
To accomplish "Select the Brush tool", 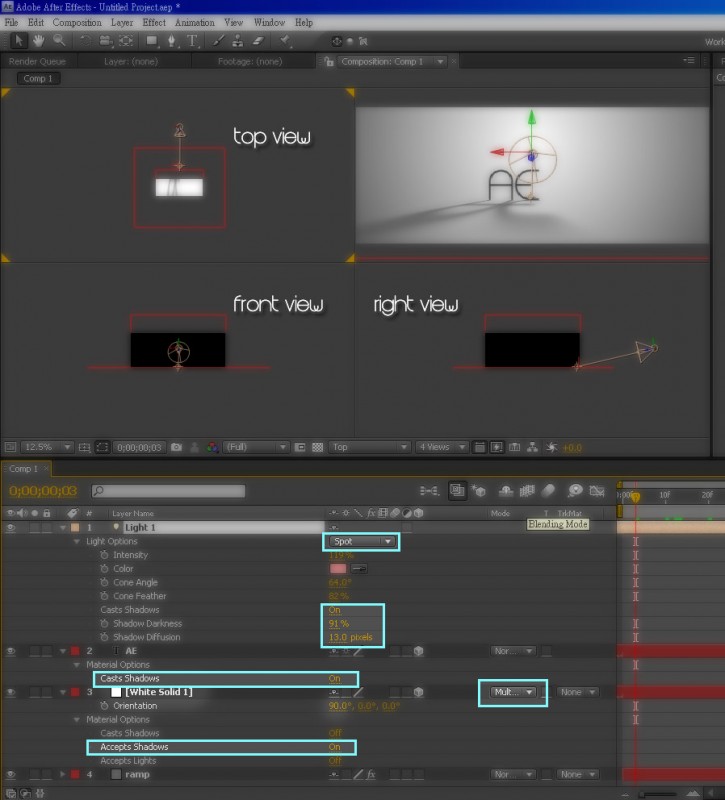I will click(x=218, y=40).
